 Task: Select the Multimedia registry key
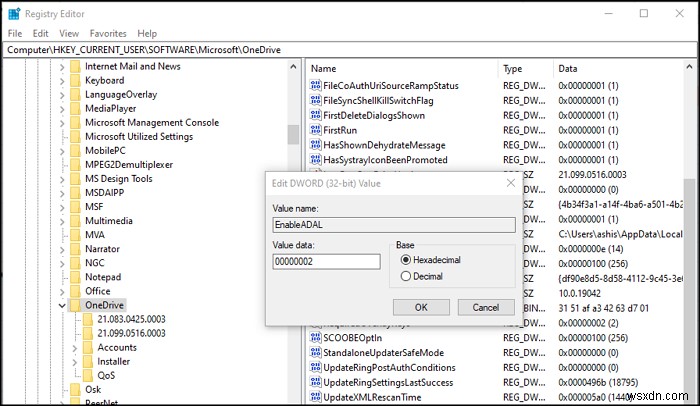pos(108,221)
